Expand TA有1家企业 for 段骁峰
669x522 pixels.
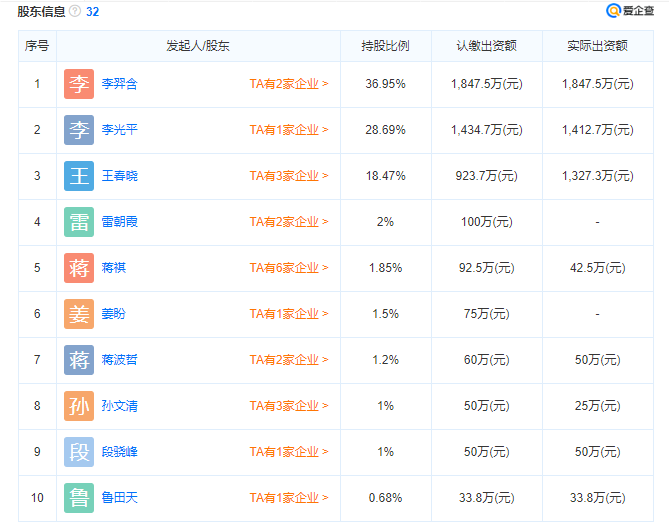pyautogui.click(x=289, y=452)
